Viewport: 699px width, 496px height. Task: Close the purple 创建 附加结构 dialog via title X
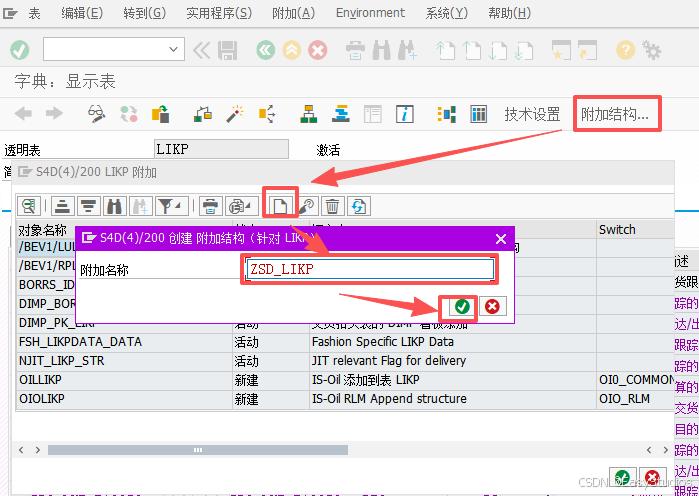[501, 239]
